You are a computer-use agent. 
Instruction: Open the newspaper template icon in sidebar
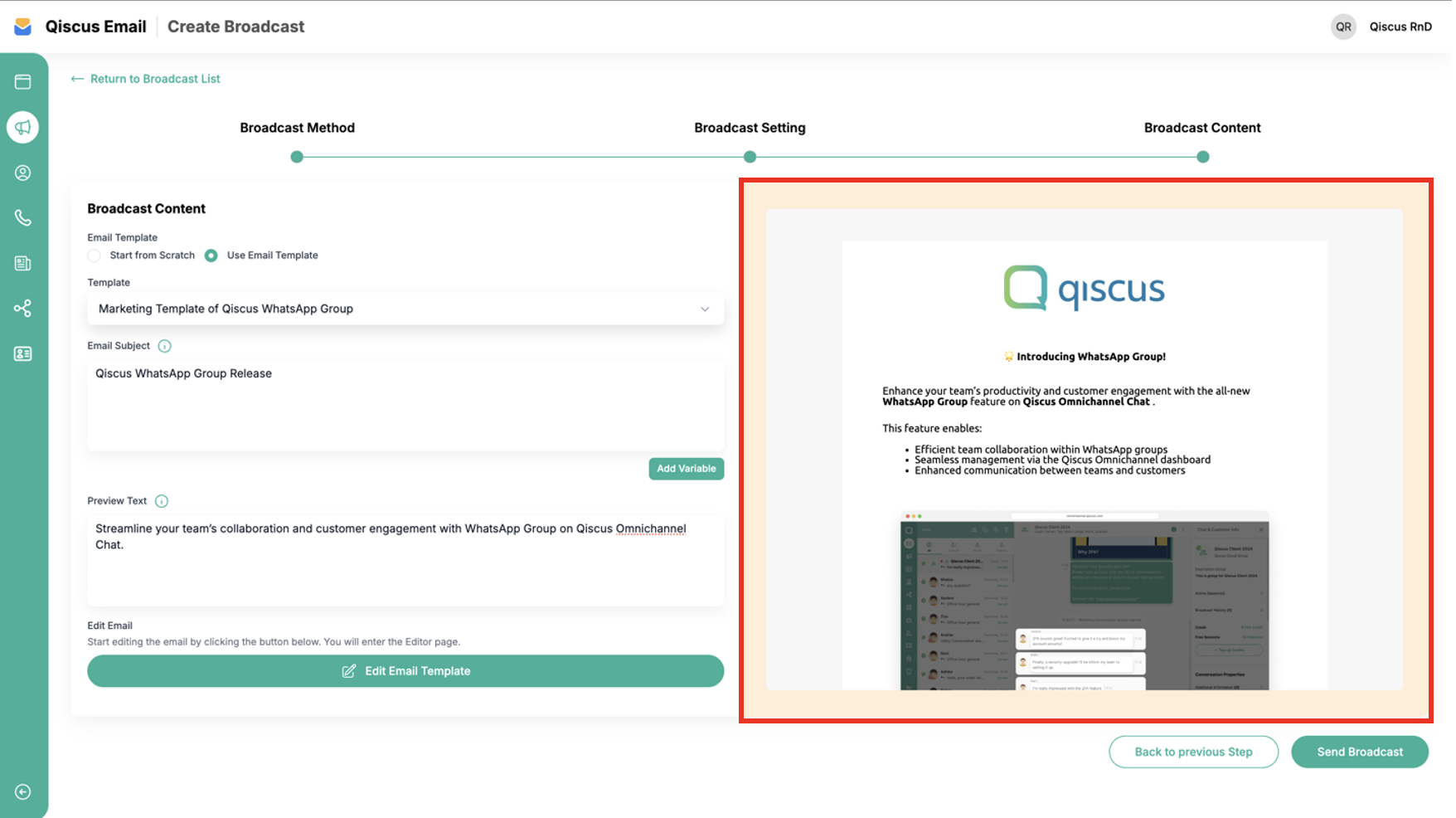click(23, 263)
